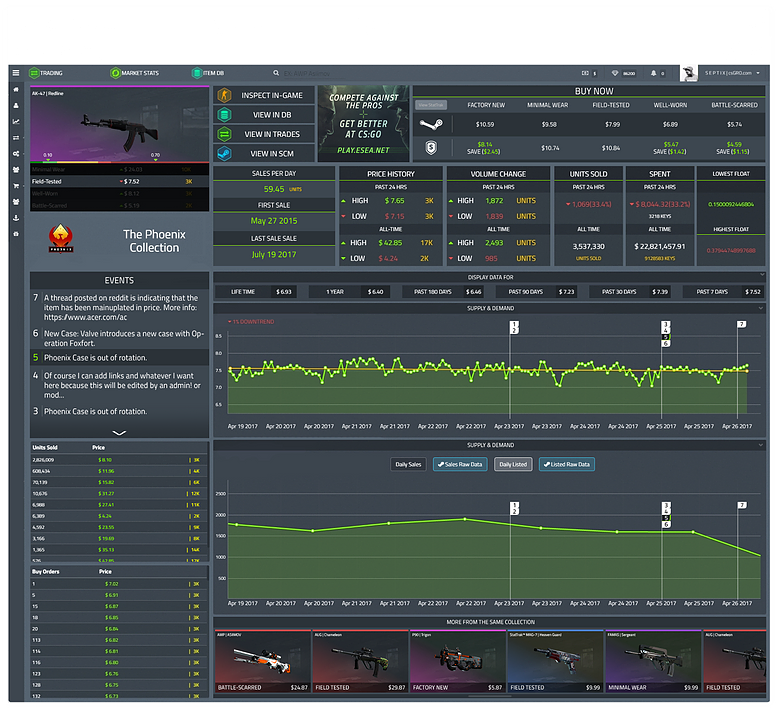
Task: Click the View in Trades button
Action: pyautogui.click(x=264, y=134)
